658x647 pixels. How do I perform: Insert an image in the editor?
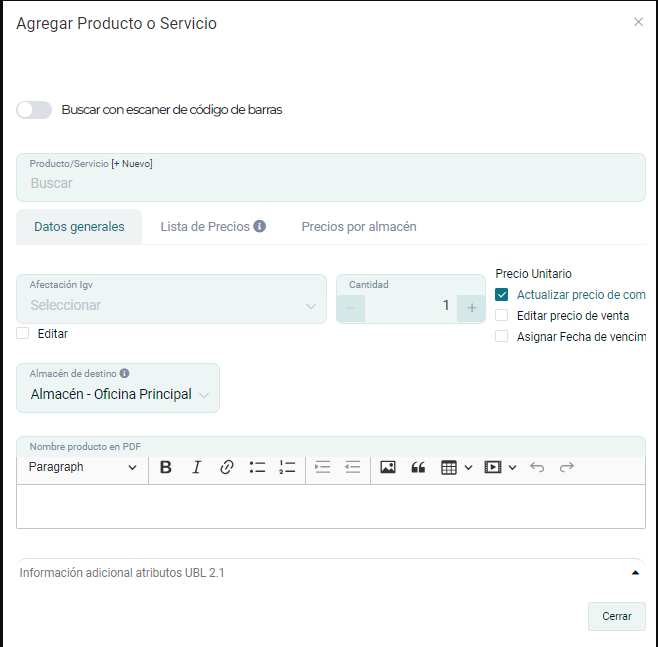point(388,467)
